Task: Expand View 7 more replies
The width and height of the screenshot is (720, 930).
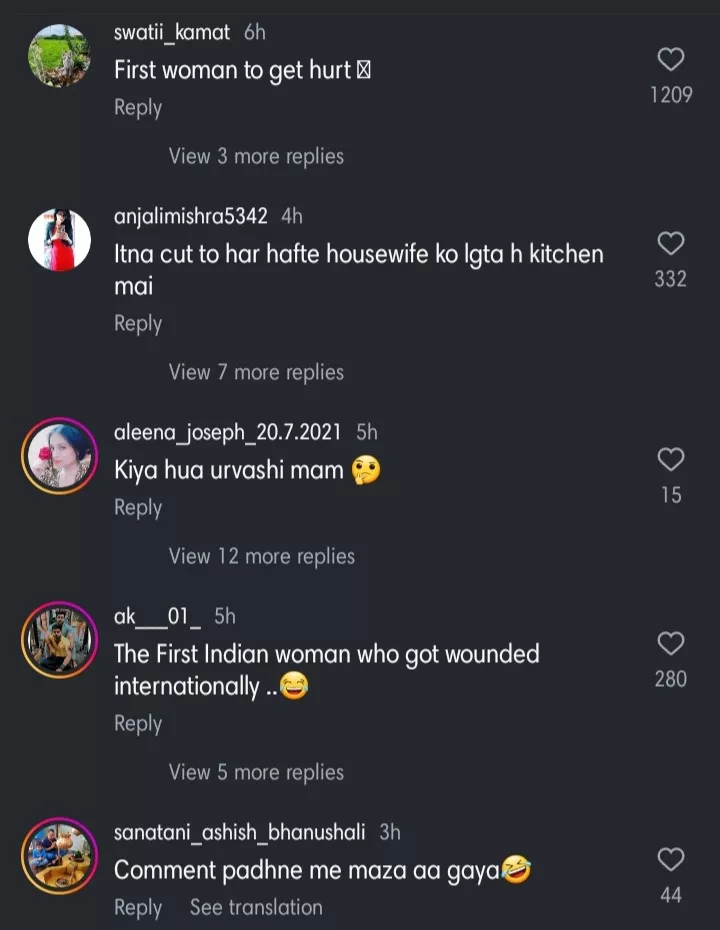Action: tap(256, 372)
